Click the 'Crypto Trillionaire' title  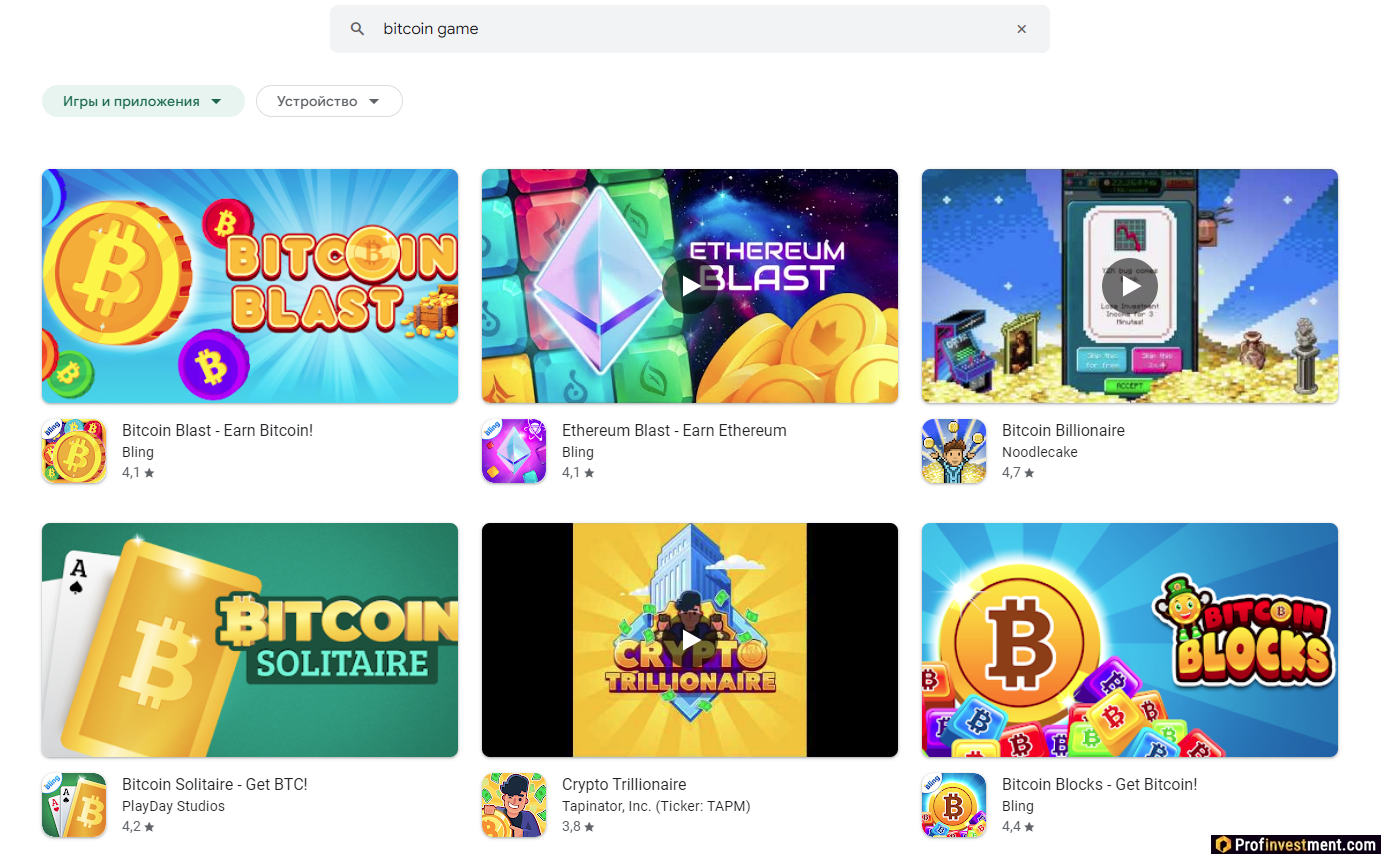coord(624,784)
